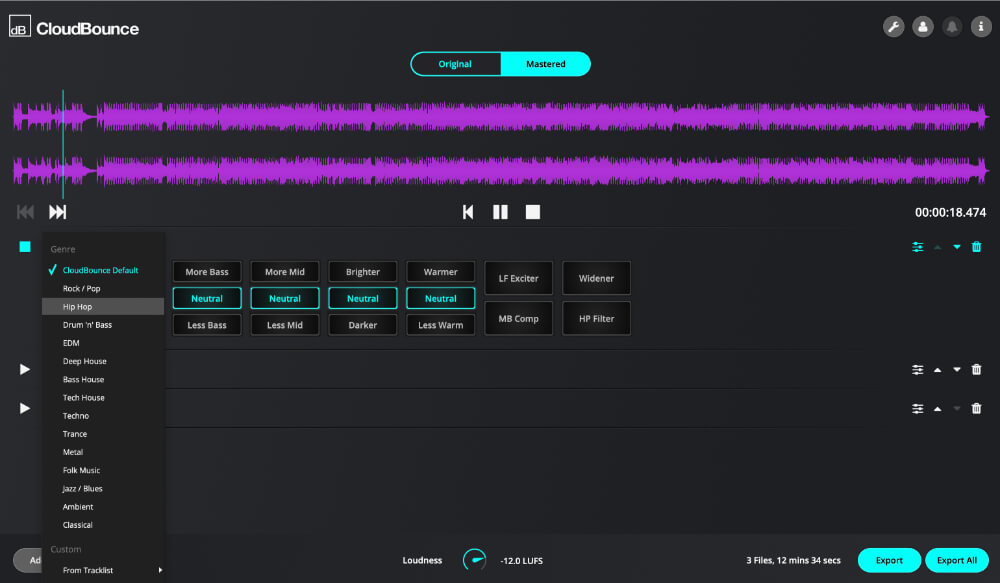Viewport: 1000px width, 583px height.
Task: Select Hip Hop genre from the list
Action: pyautogui.click(x=78, y=307)
